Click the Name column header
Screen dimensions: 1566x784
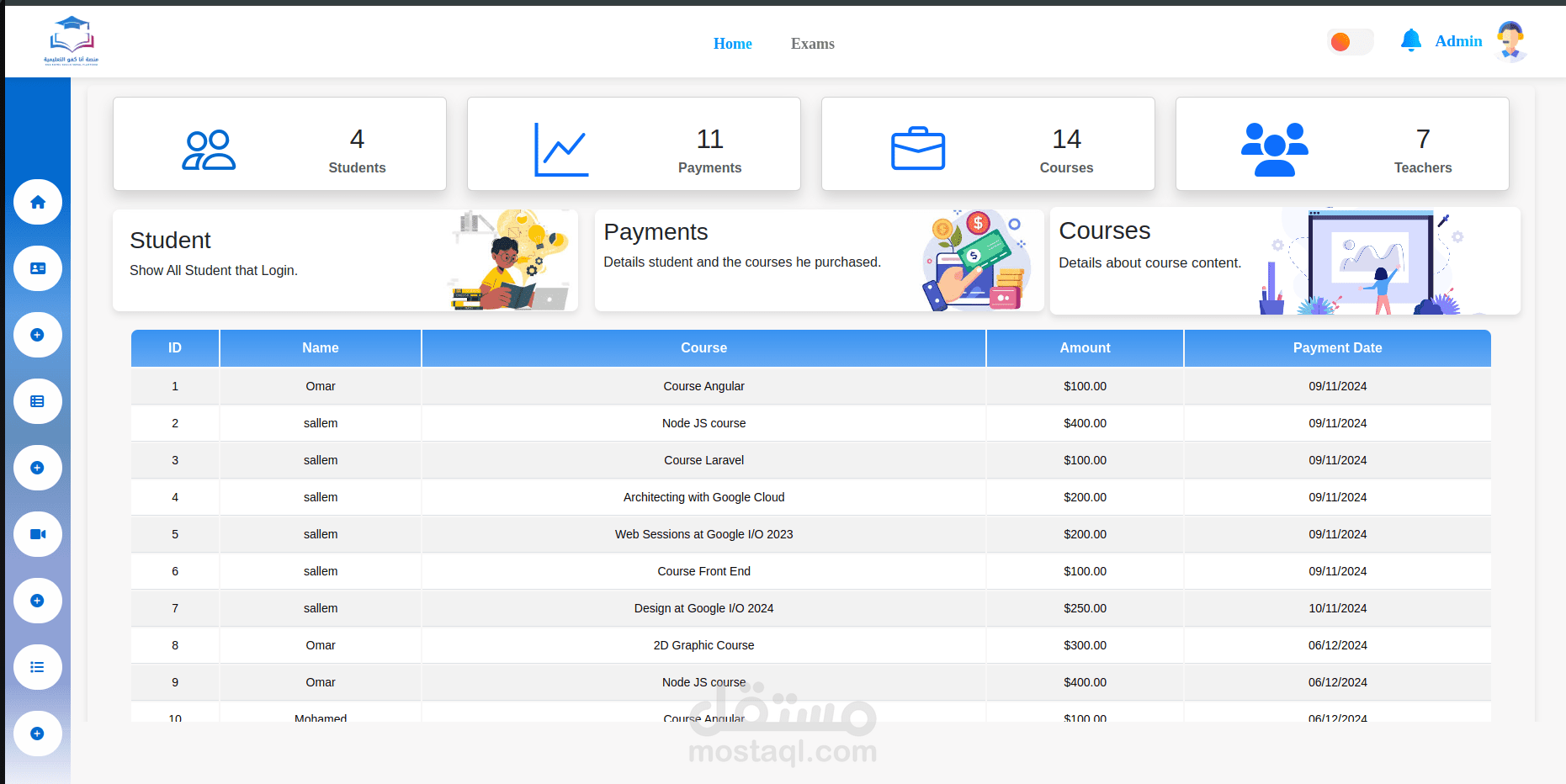(321, 348)
